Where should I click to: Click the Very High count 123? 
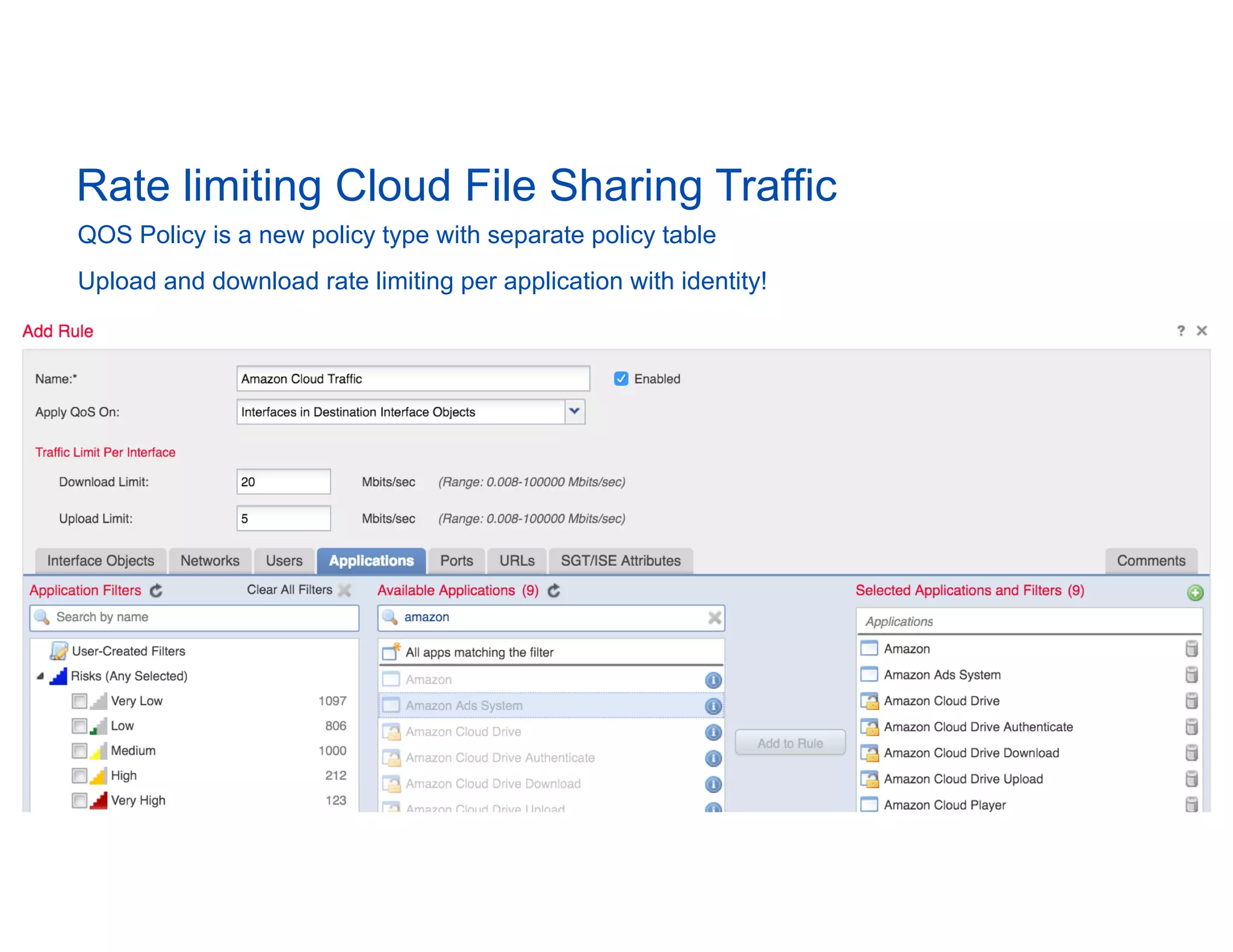click(335, 800)
